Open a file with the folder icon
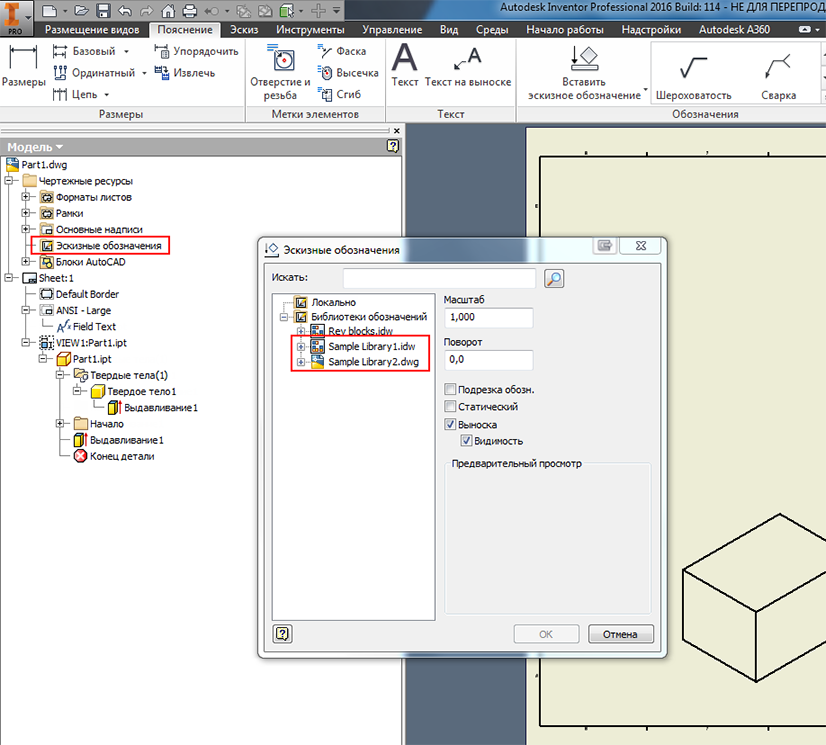The height and width of the screenshot is (745, 826). point(81,10)
